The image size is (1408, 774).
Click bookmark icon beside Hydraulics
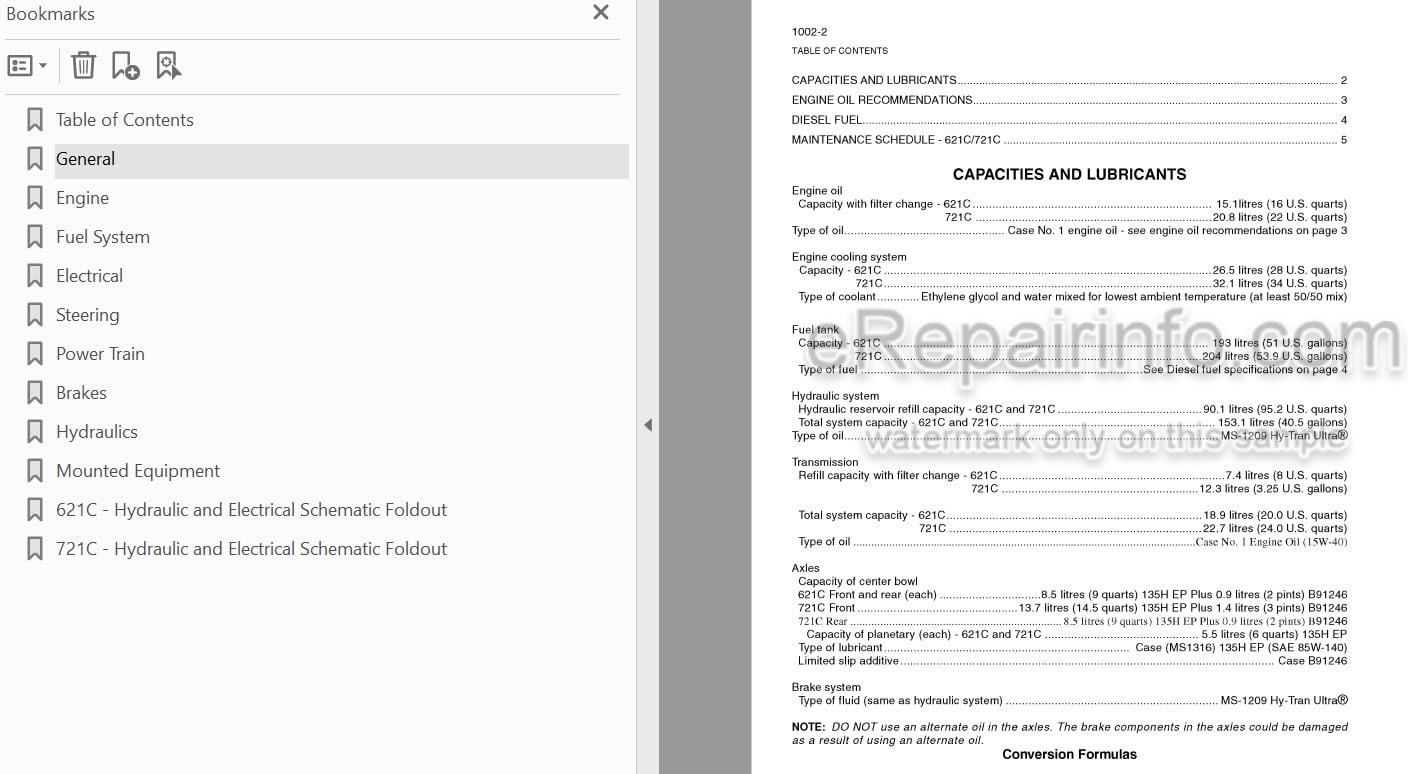[35, 432]
